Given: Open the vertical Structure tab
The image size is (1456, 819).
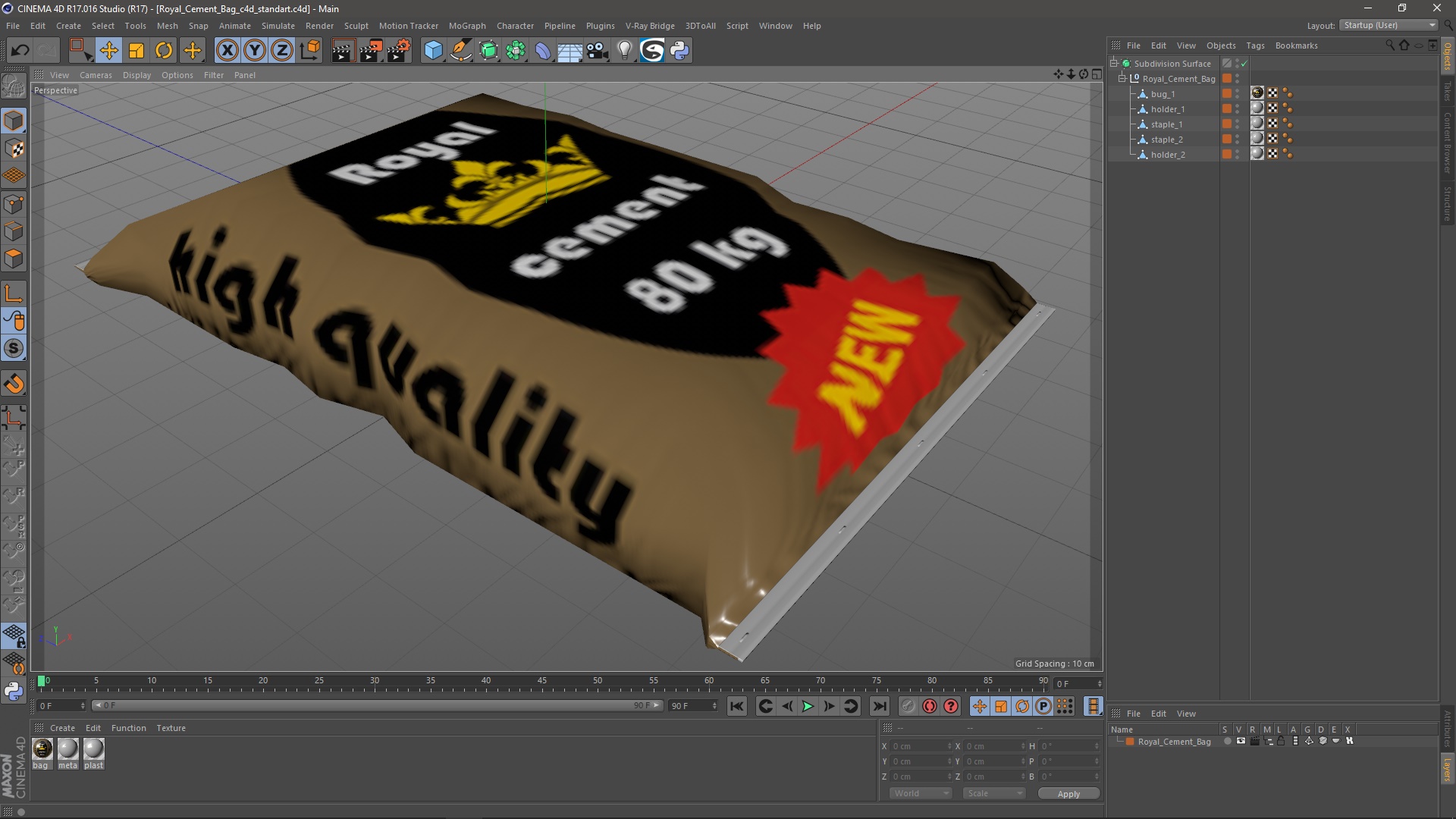Looking at the screenshot, I should [1448, 202].
